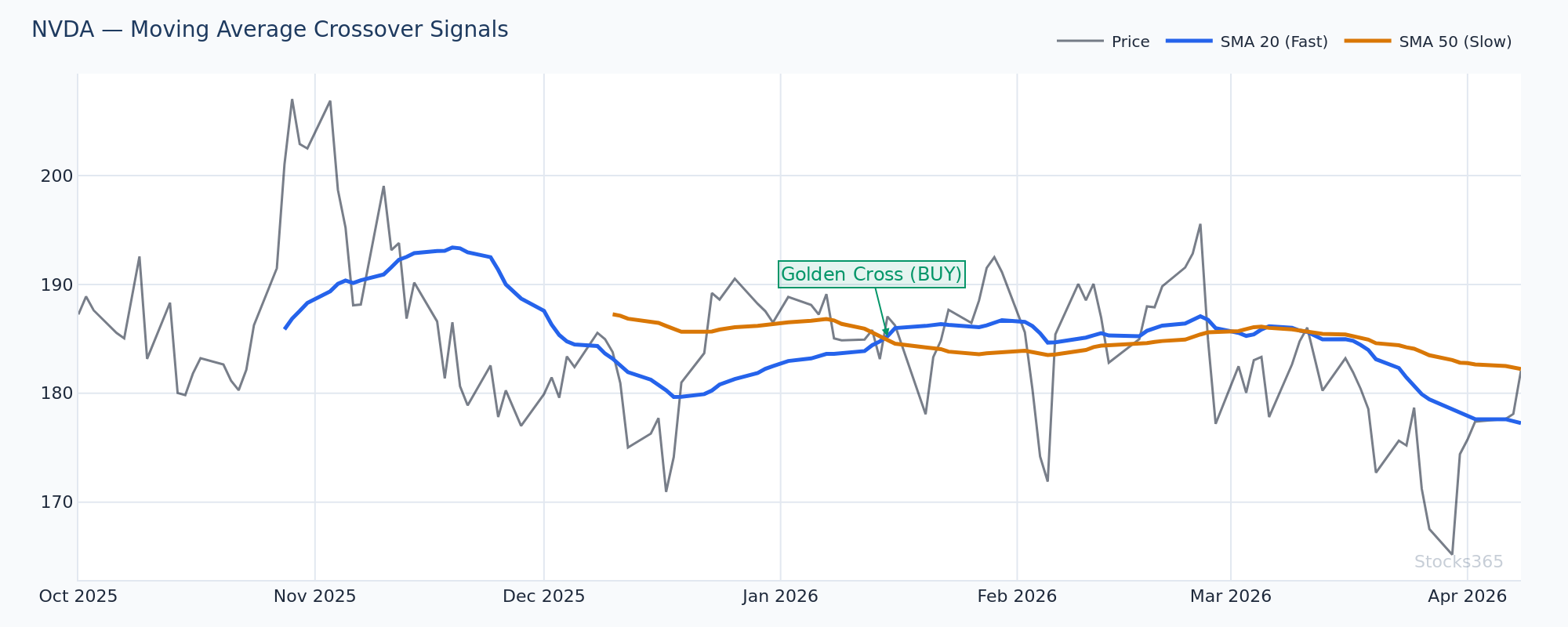
Task: Select the Apr 2026 x-axis tick label
Action: [1467, 596]
